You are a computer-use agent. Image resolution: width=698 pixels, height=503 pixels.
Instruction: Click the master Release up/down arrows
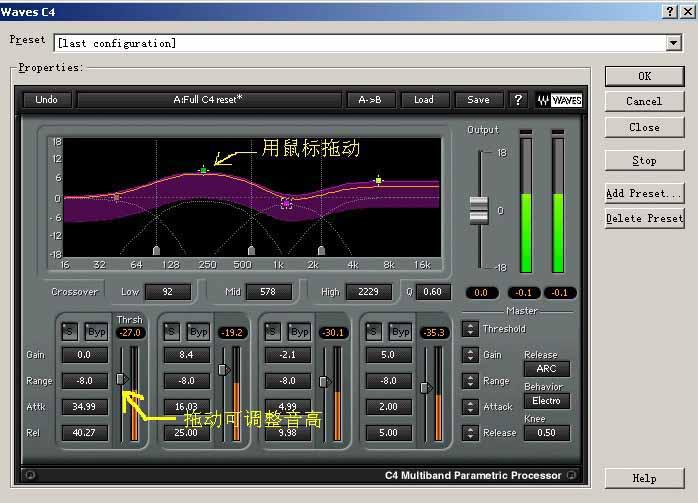tap(469, 433)
